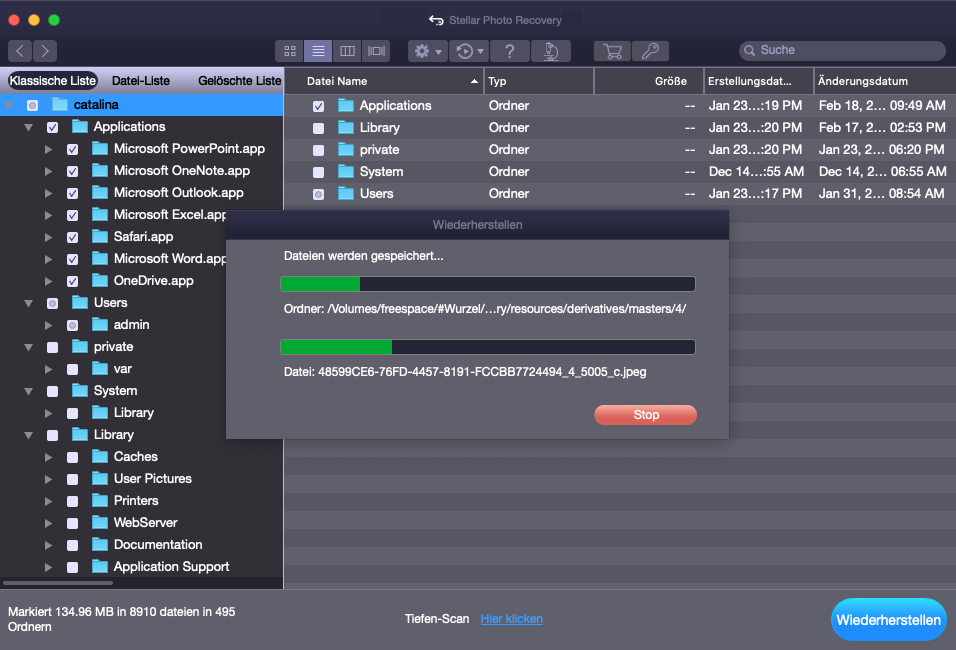Click the file progress bar
Image resolution: width=956 pixels, height=650 pixels.
point(488,347)
